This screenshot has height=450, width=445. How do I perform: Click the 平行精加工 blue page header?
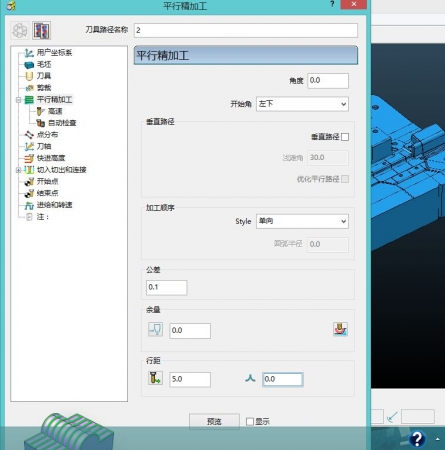coord(246,55)
